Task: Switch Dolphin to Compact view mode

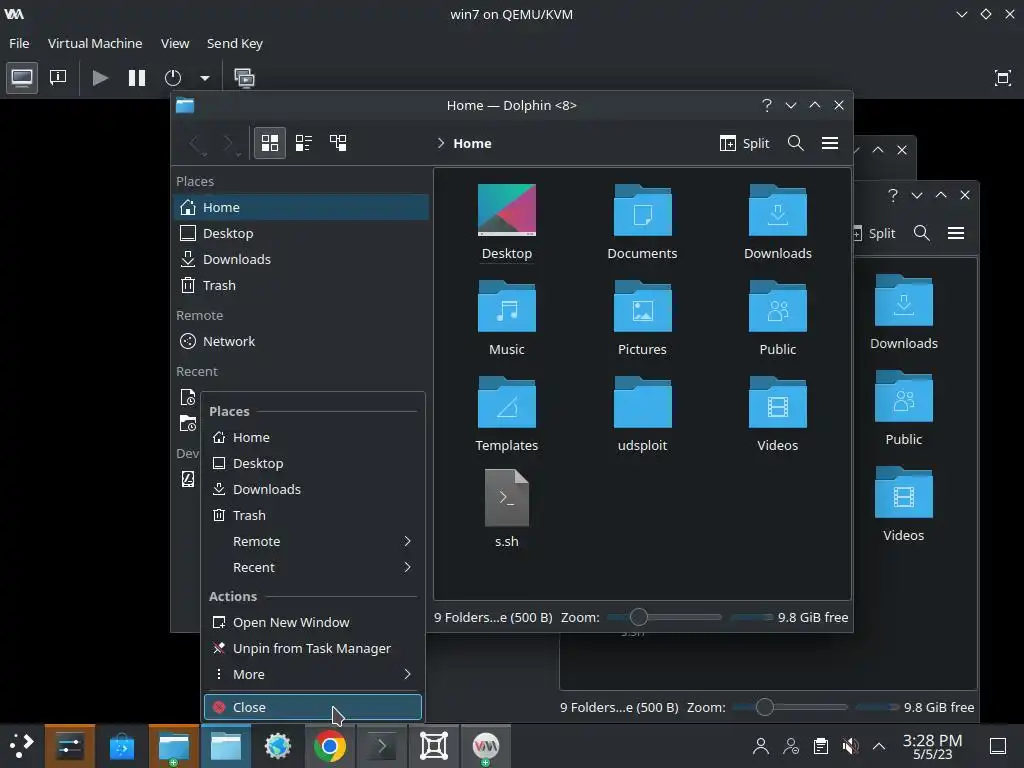Action: [304, 143]
